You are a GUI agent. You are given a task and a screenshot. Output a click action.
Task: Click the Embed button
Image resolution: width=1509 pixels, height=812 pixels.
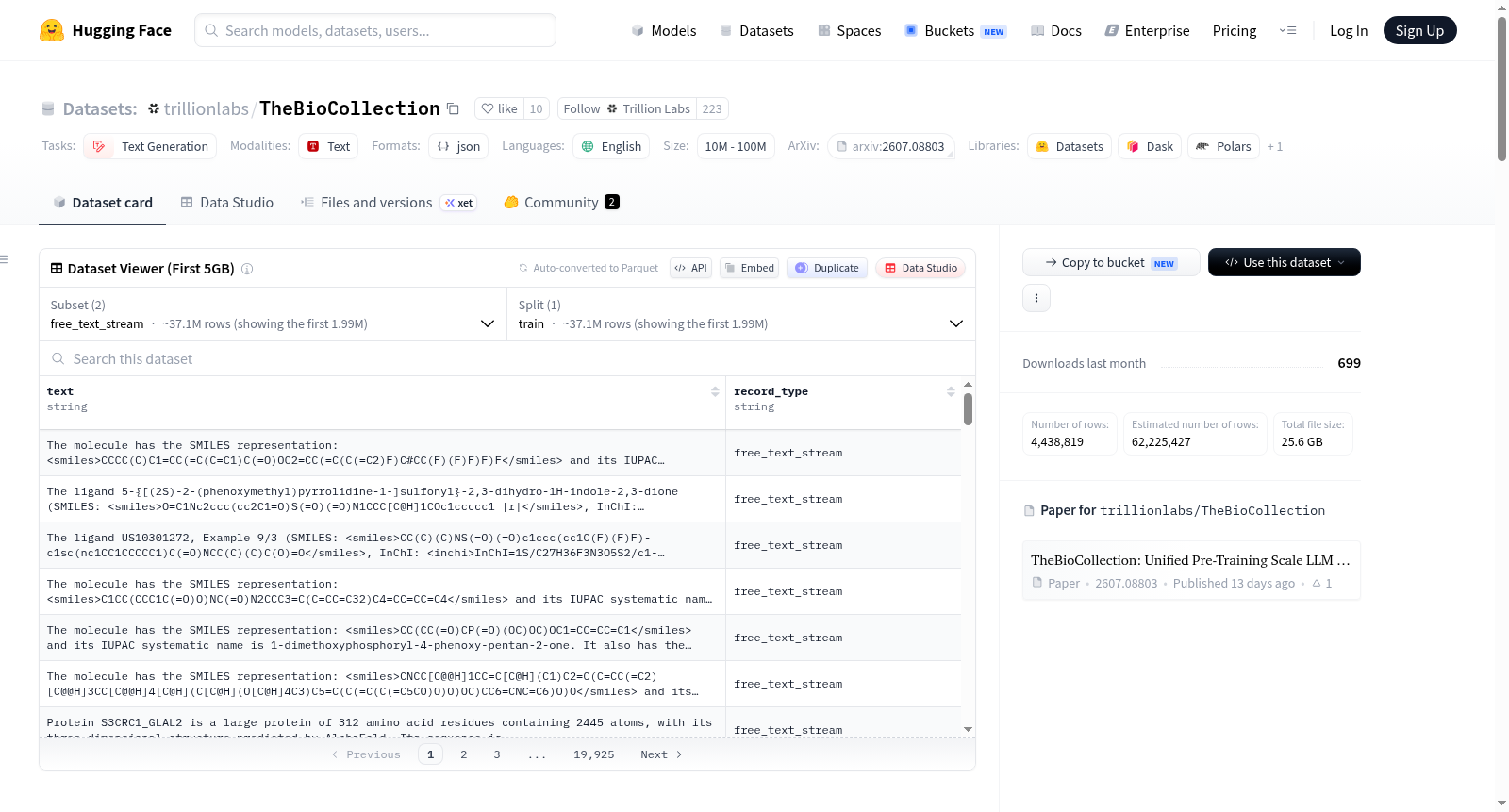(x=749, y=268)
